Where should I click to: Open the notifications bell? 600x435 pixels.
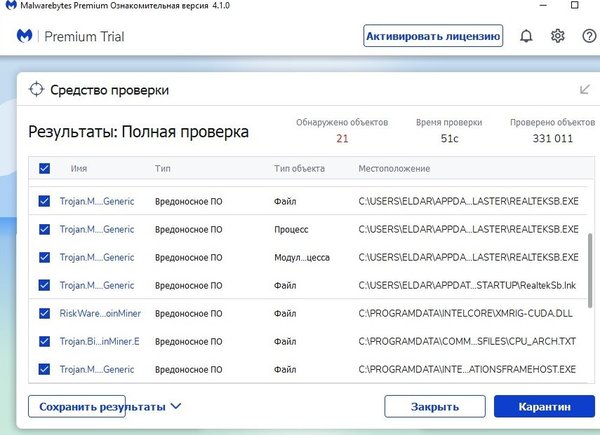pos(526,36)
